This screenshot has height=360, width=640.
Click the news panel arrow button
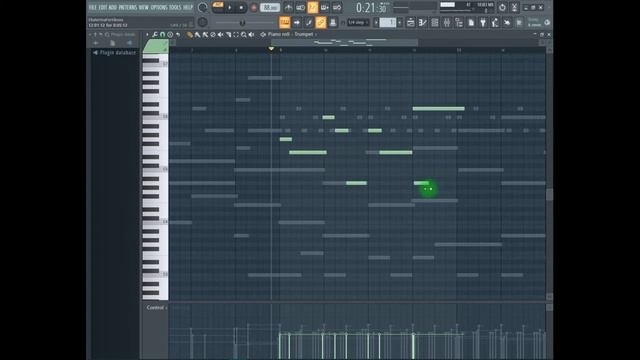pos(547,22)
